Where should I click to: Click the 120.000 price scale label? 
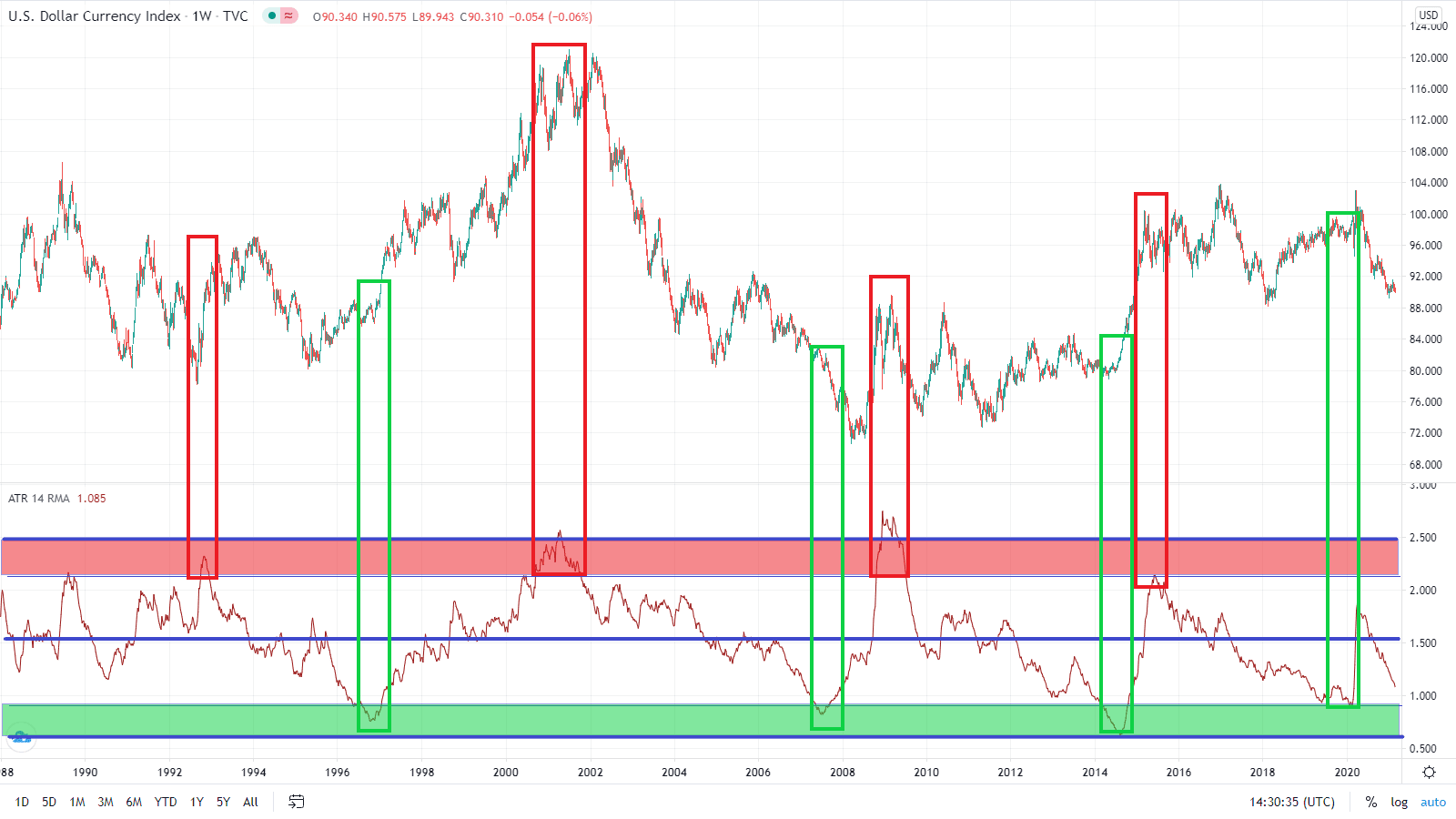coord(1429,57)
